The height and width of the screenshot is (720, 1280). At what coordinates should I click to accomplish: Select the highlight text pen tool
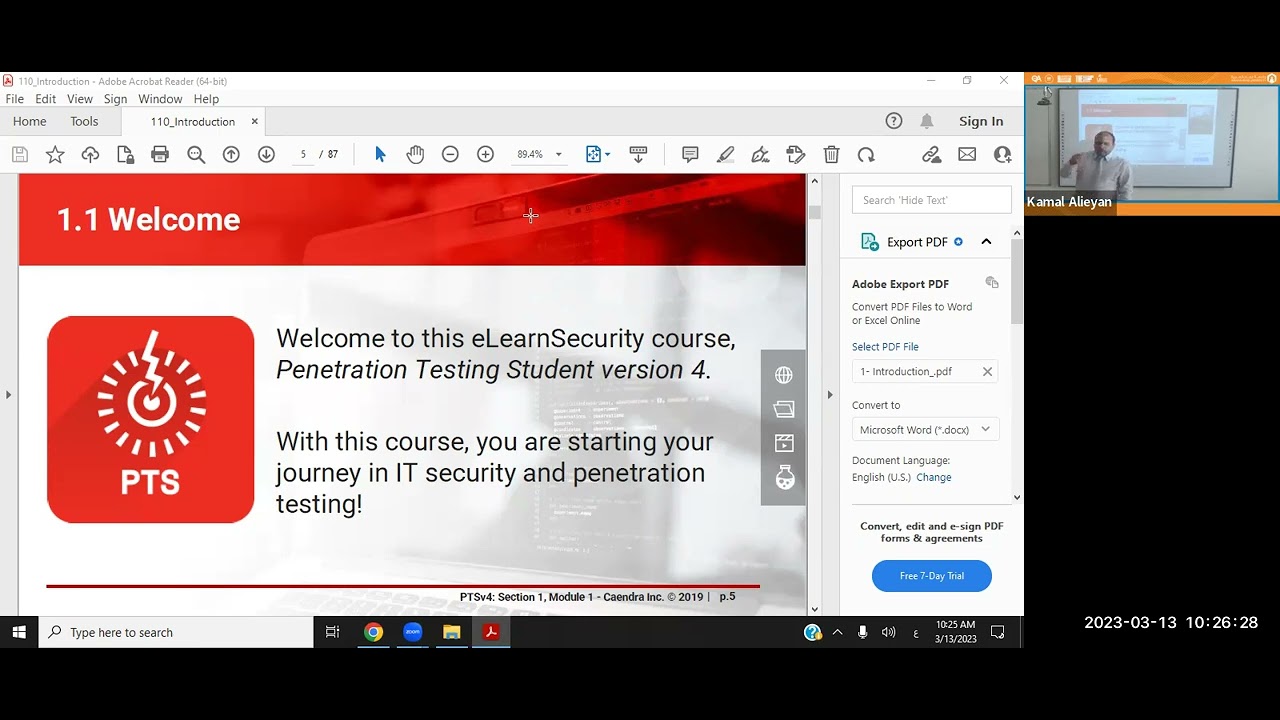(x=726, y=154)
